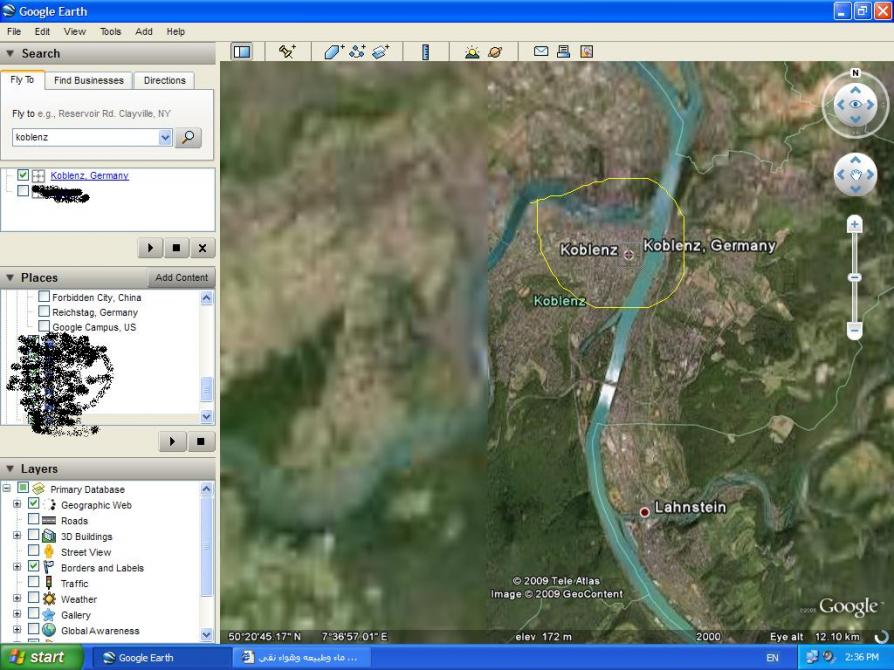Open the Tools menu
894x670 pixels.
click(110, 32)
